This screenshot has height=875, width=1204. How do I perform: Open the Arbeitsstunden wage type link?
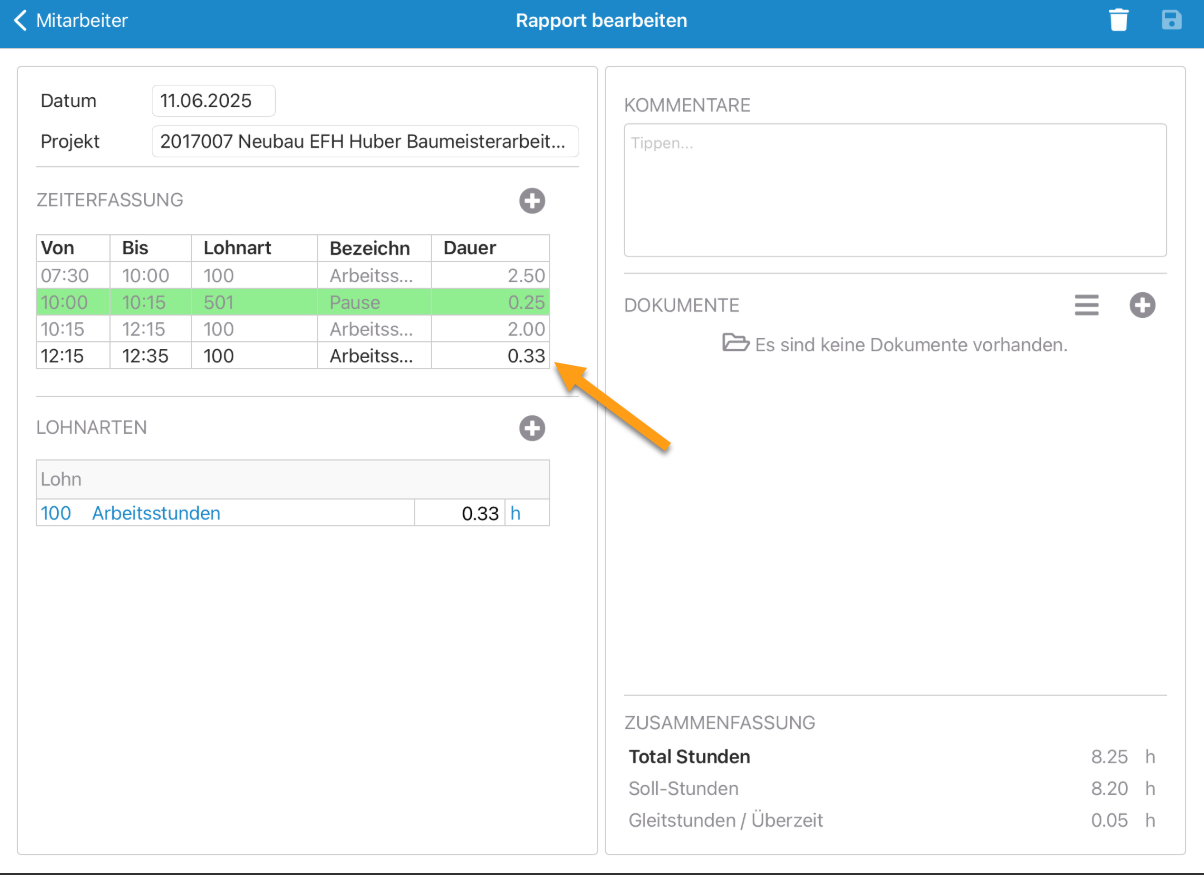pos(156,513)
